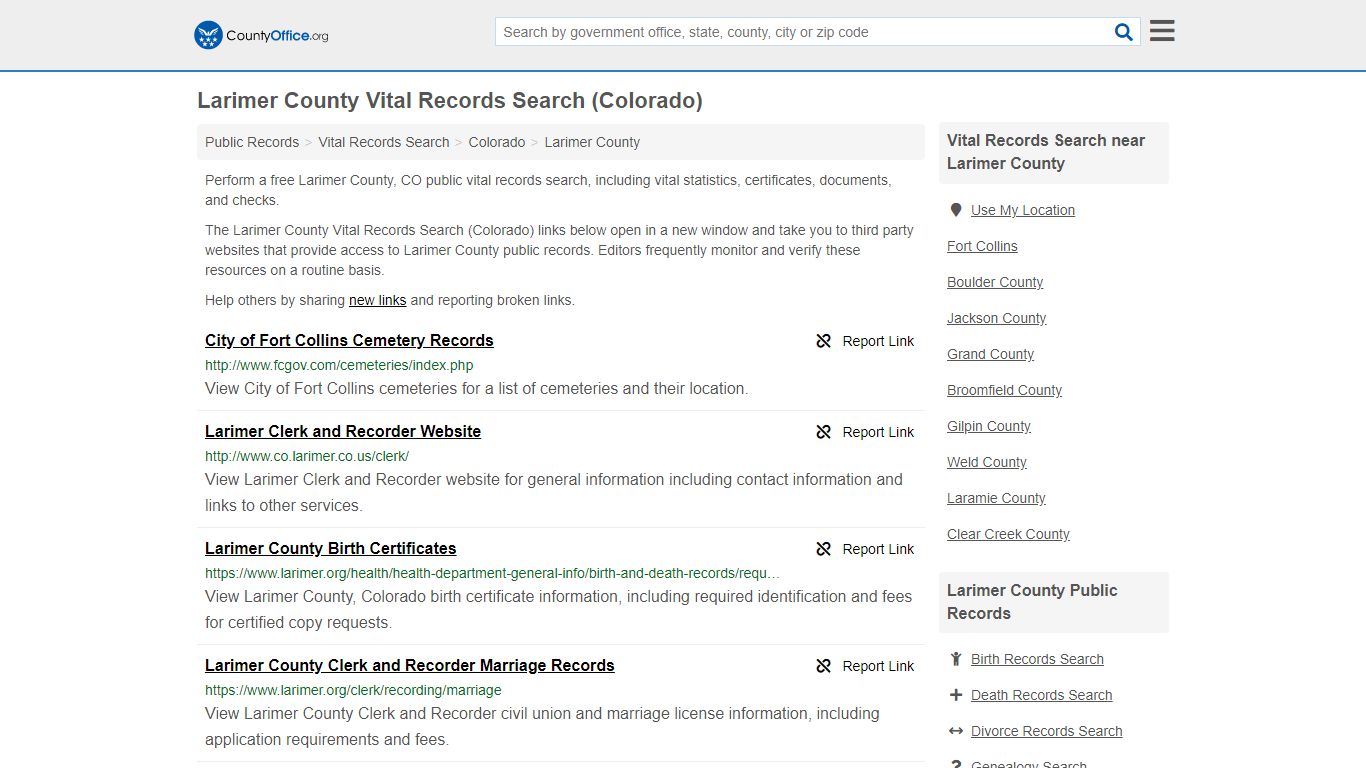The width and height of the screenshot is (1366, 768).
Task: Open Gilpin County nearby link
Action: (x=989, y=426)
